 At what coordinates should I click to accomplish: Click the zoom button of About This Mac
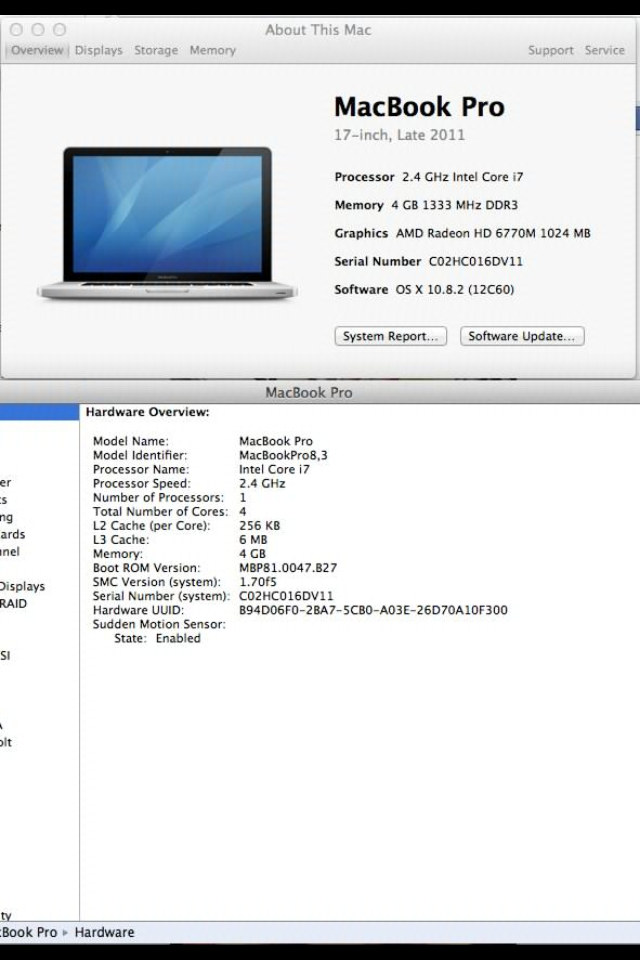point(59,30)
